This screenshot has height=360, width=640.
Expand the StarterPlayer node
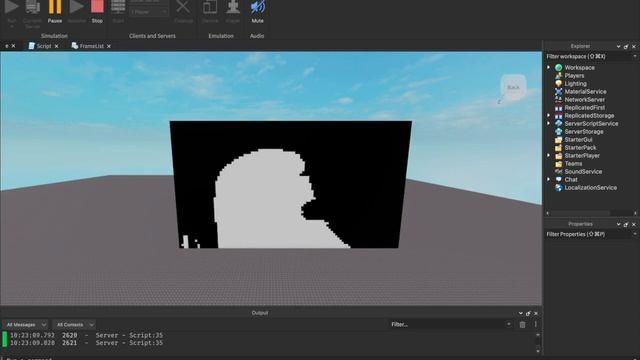(x=549, y=156)
